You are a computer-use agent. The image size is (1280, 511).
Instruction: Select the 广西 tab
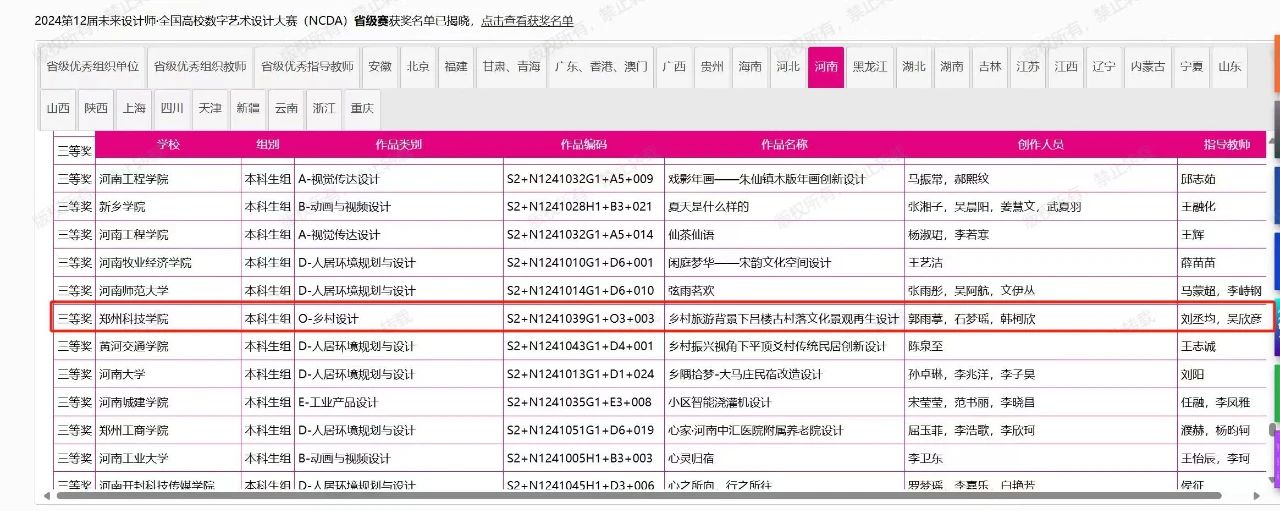pos(674,67)
